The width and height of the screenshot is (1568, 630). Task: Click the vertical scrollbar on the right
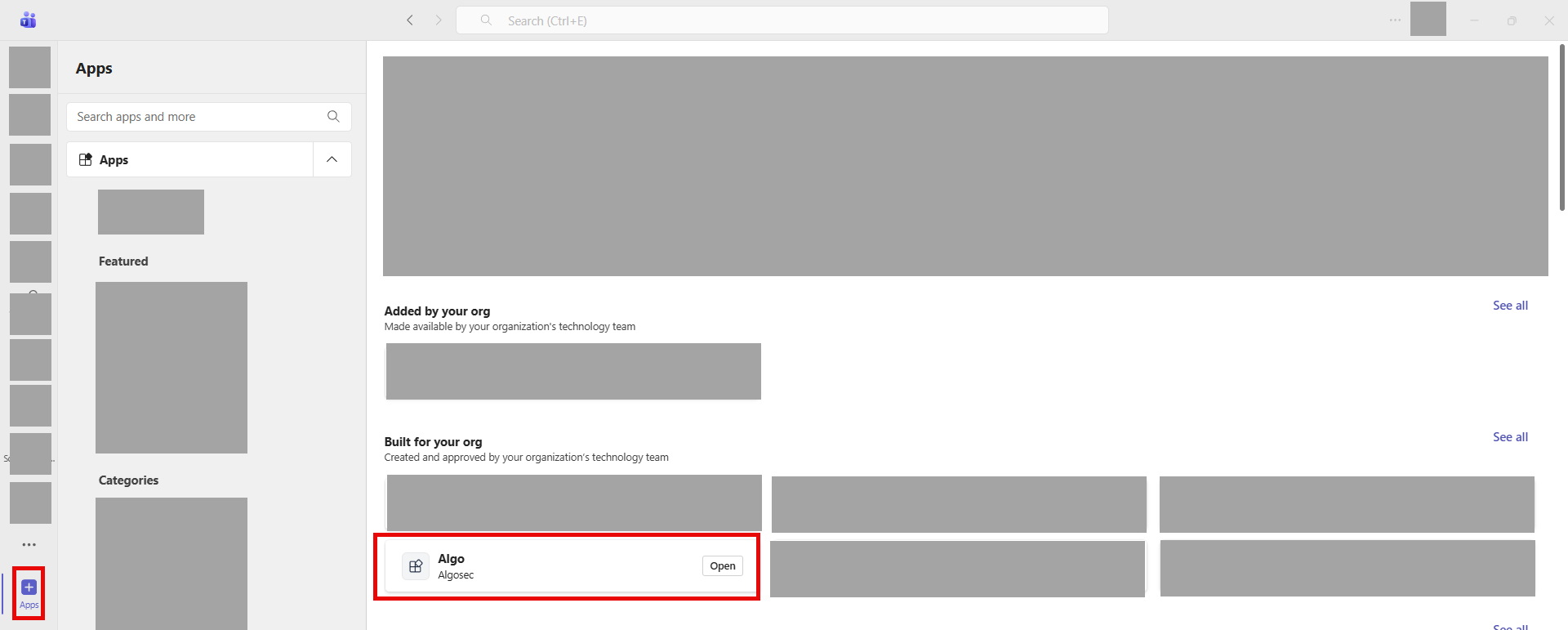(1562, 131)
